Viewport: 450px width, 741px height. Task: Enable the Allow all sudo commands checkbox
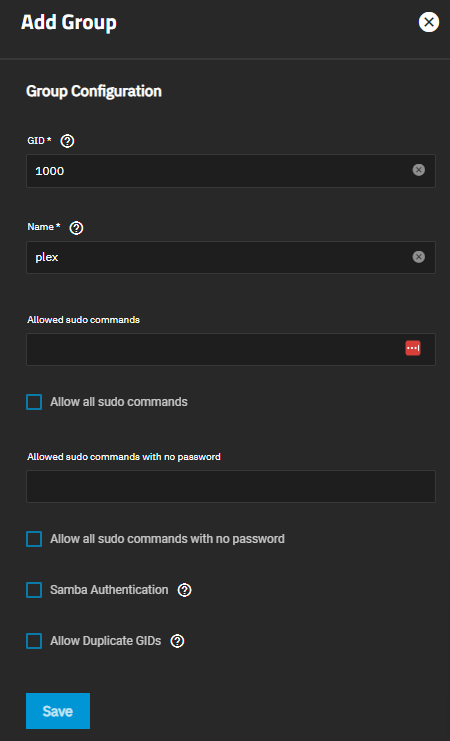pyautogui.click(x=34, y=402)
